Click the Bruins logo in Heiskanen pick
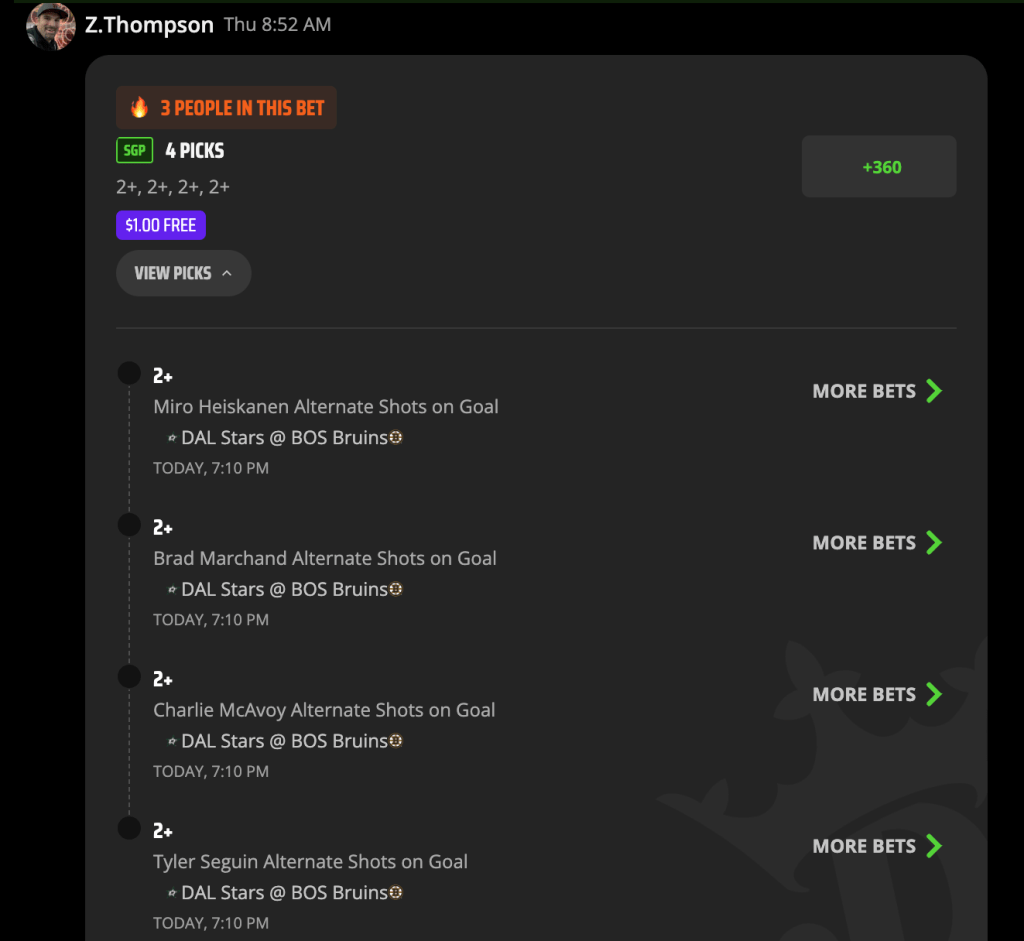The height and width of the screenshot is (941, 1024). click(396, 438)
